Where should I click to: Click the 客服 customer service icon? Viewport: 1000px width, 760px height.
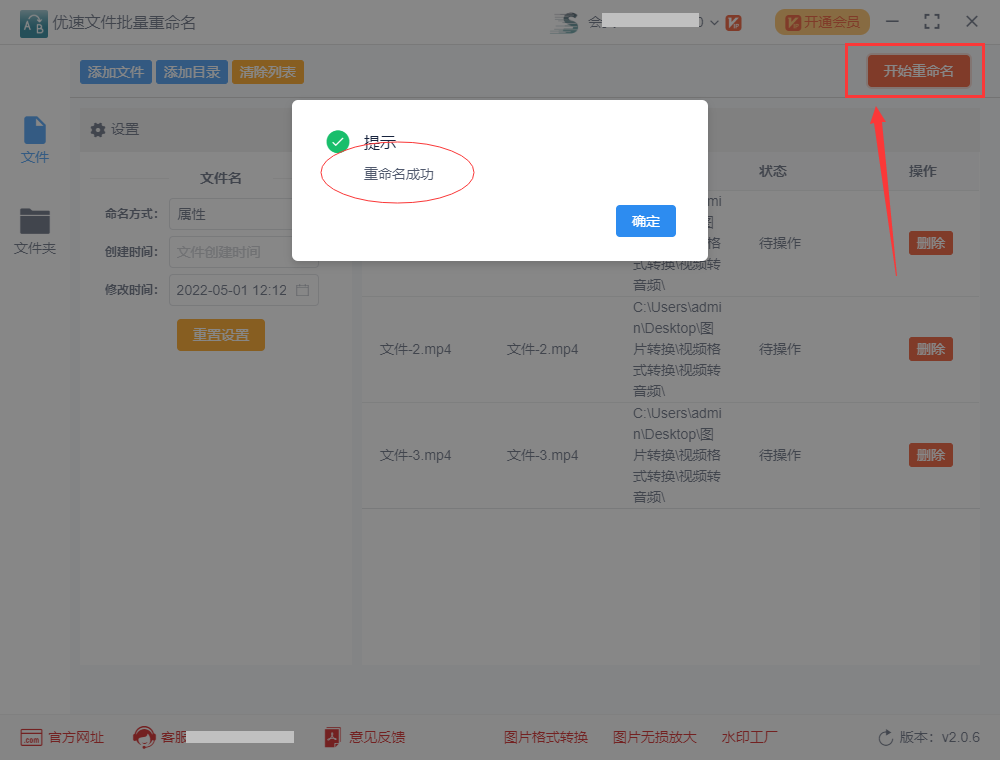point(147,737)
